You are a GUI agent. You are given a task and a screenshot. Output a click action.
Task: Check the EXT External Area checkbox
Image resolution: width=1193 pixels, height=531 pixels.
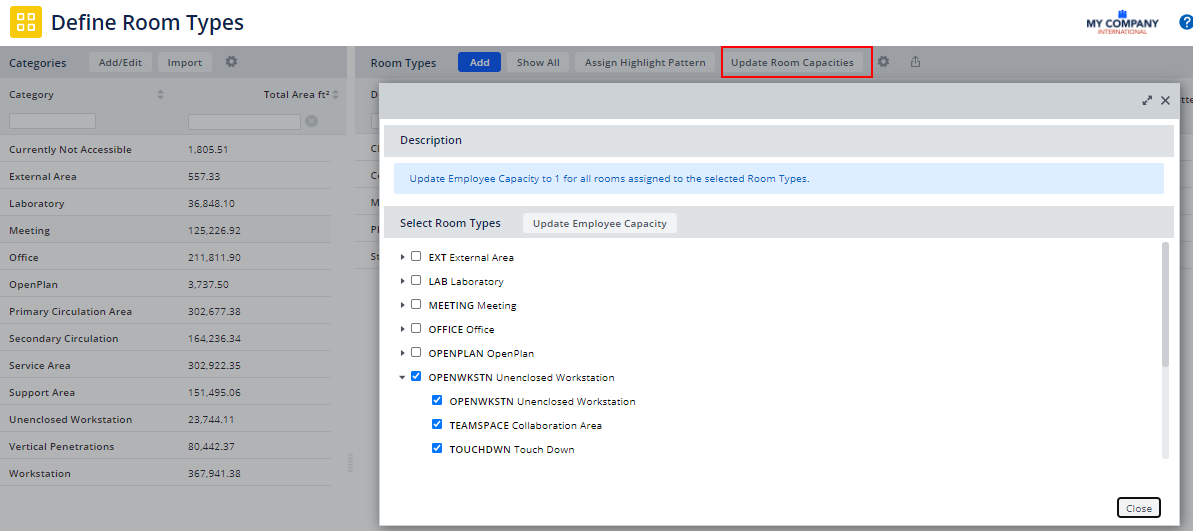click(x=416, y=257)
